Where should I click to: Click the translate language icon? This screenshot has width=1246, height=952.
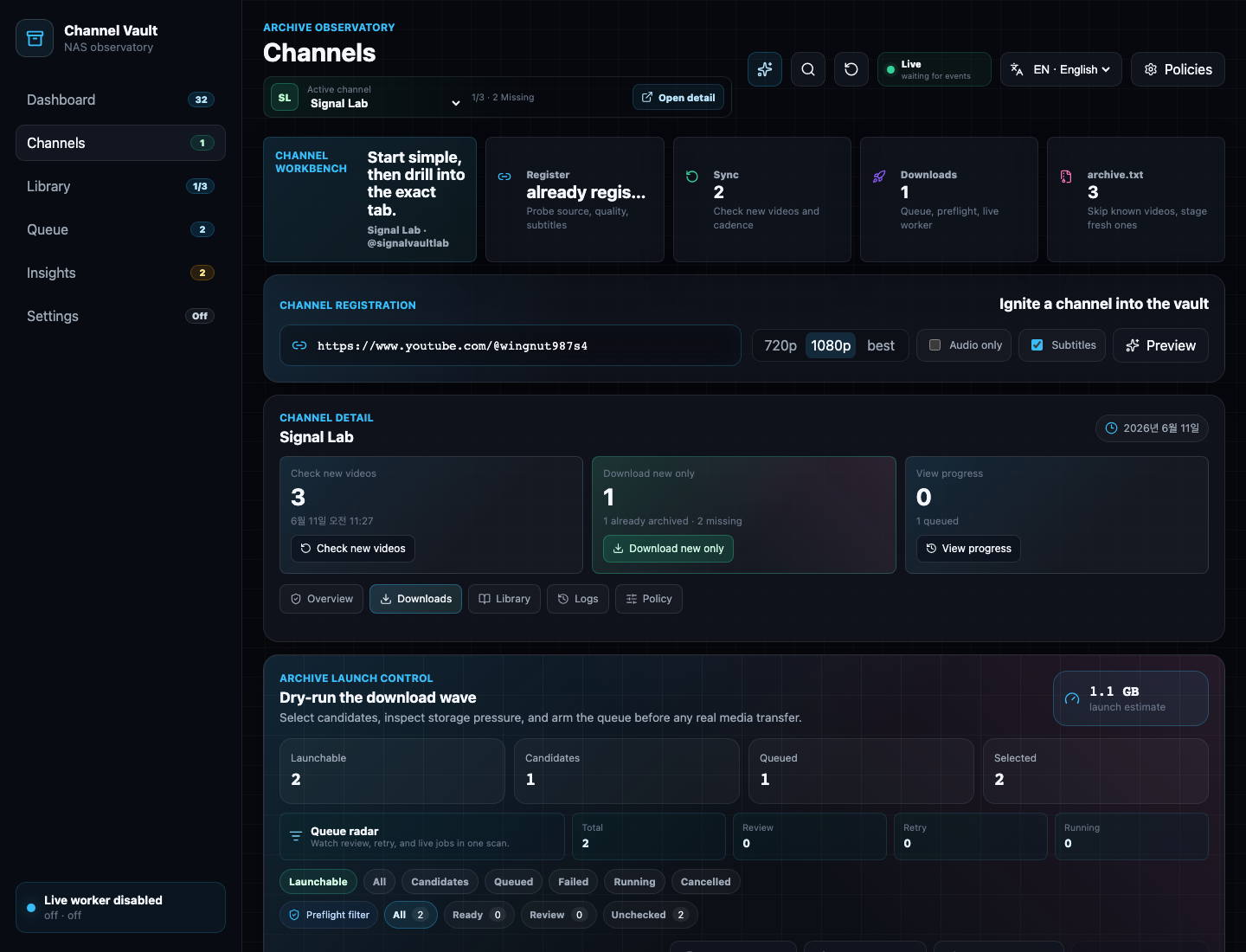point(1018,69)
